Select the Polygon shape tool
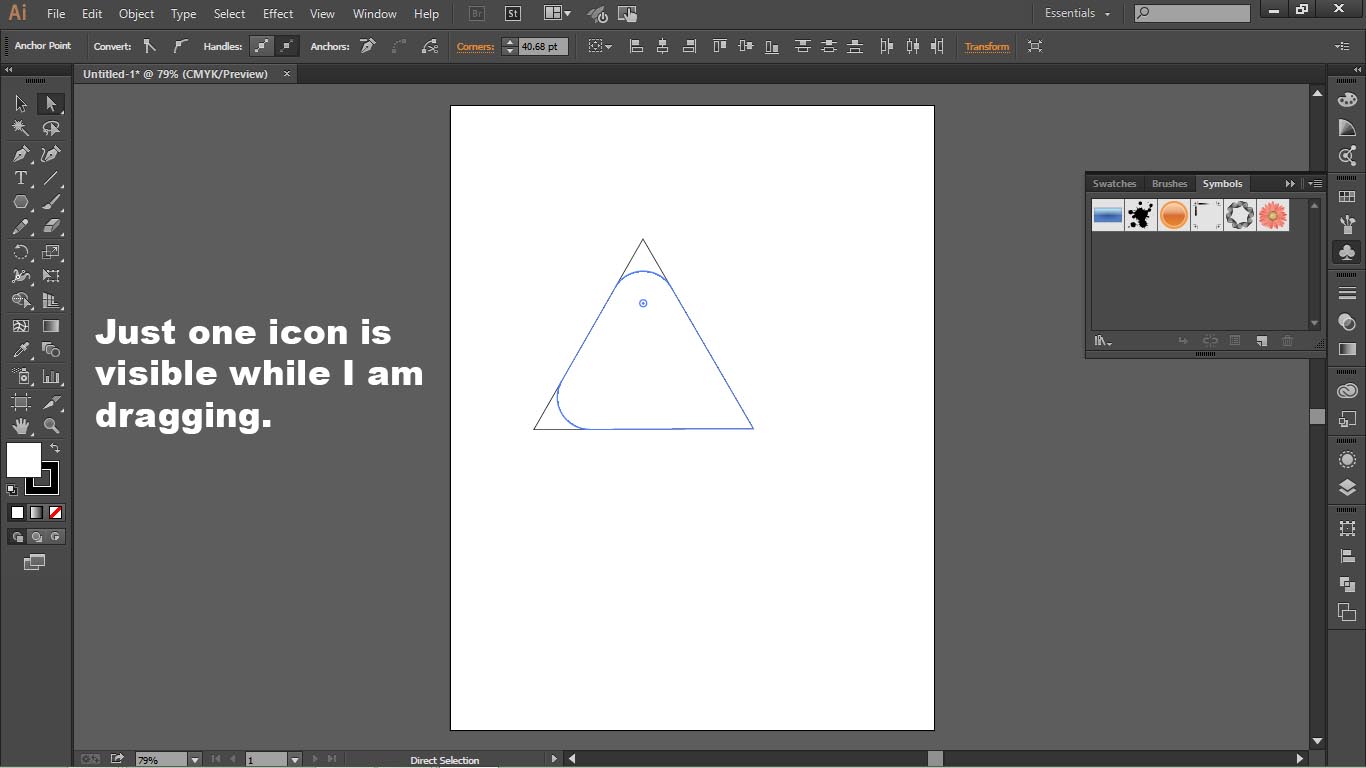Viewport: 1366px width, 768px height. pos(21,202)
